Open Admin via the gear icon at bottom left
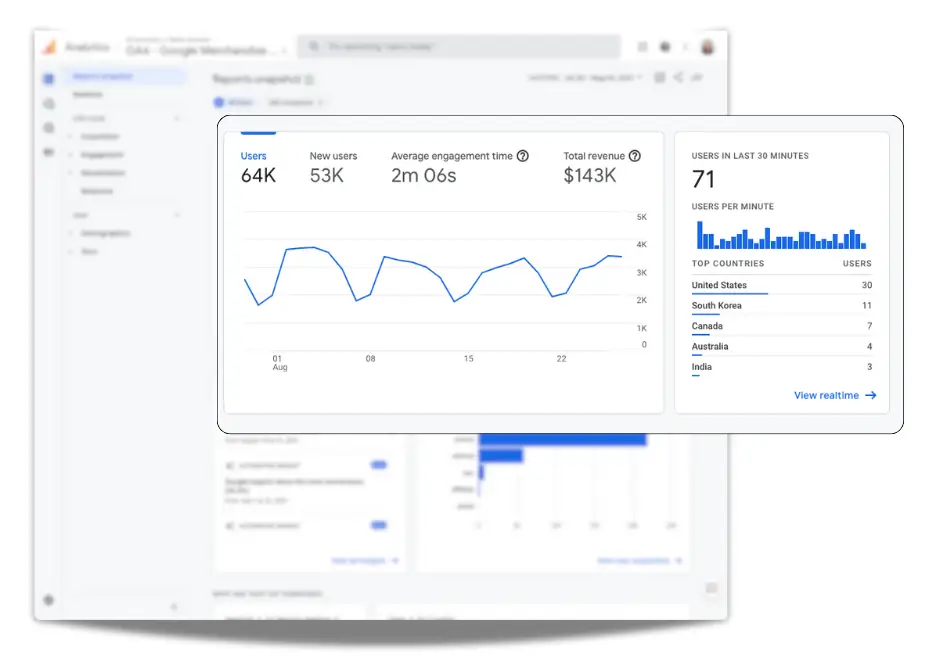 tap(49, 601)
